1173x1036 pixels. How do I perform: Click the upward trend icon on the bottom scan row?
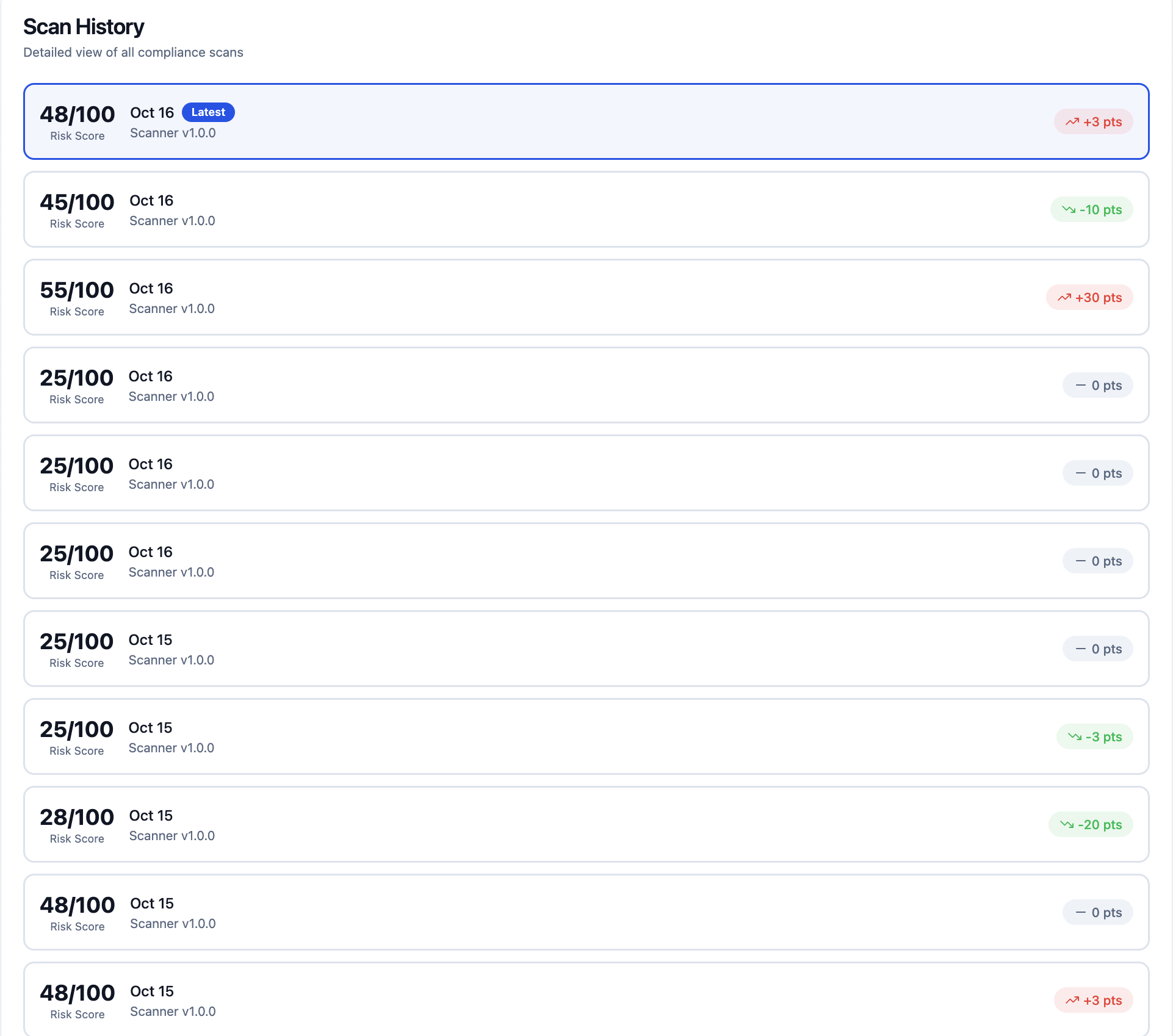point(1072,1001)
